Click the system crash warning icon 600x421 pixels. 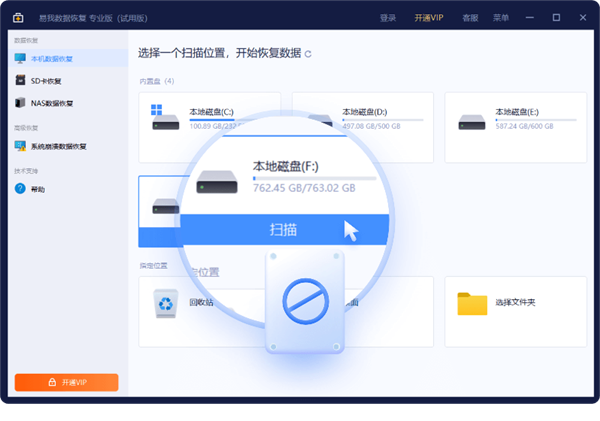coord(20,146)
